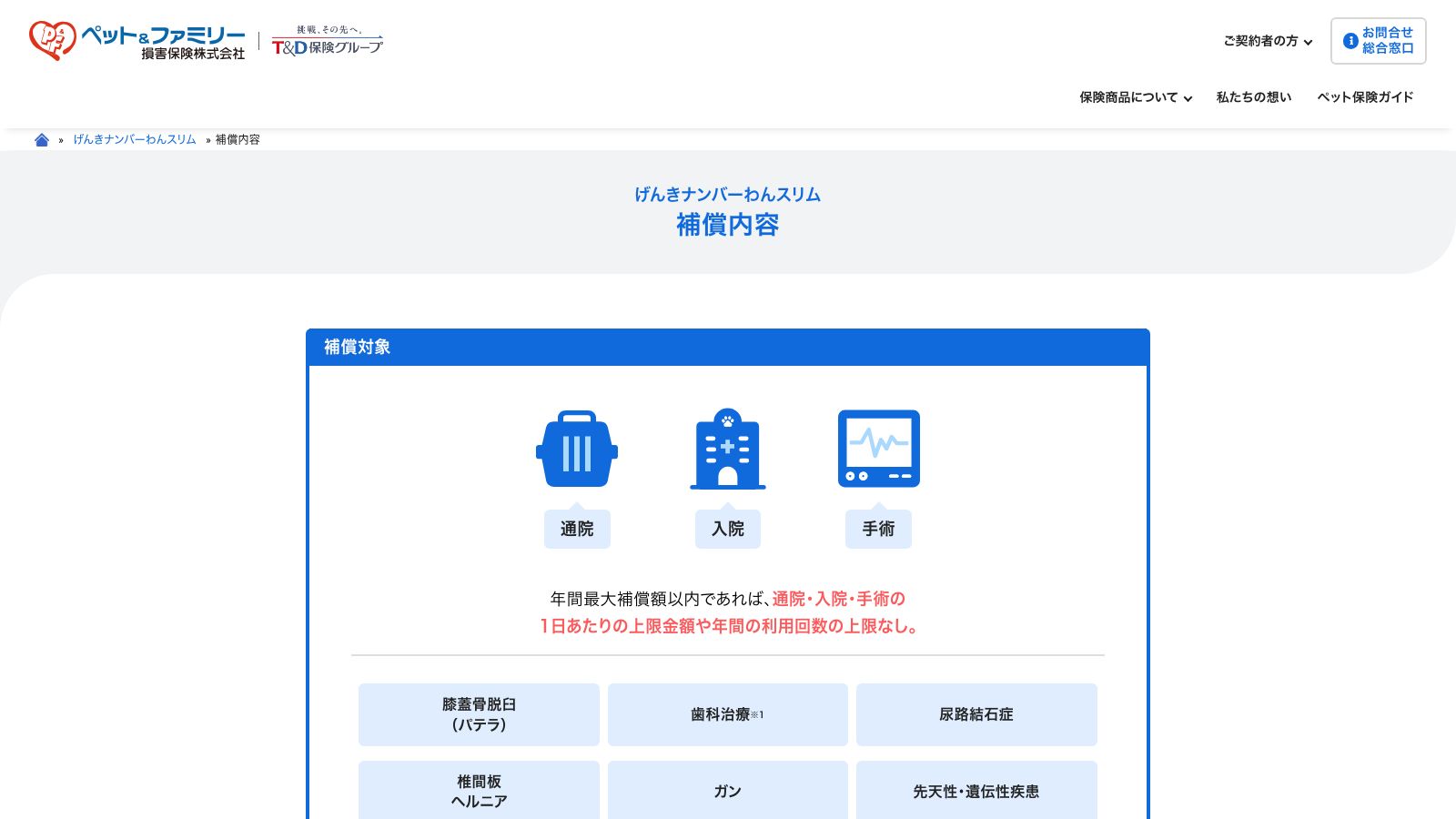Click the info icon in お問合せ button
The height and width of the screenshot is (819, 1456).
point(1350,41)
